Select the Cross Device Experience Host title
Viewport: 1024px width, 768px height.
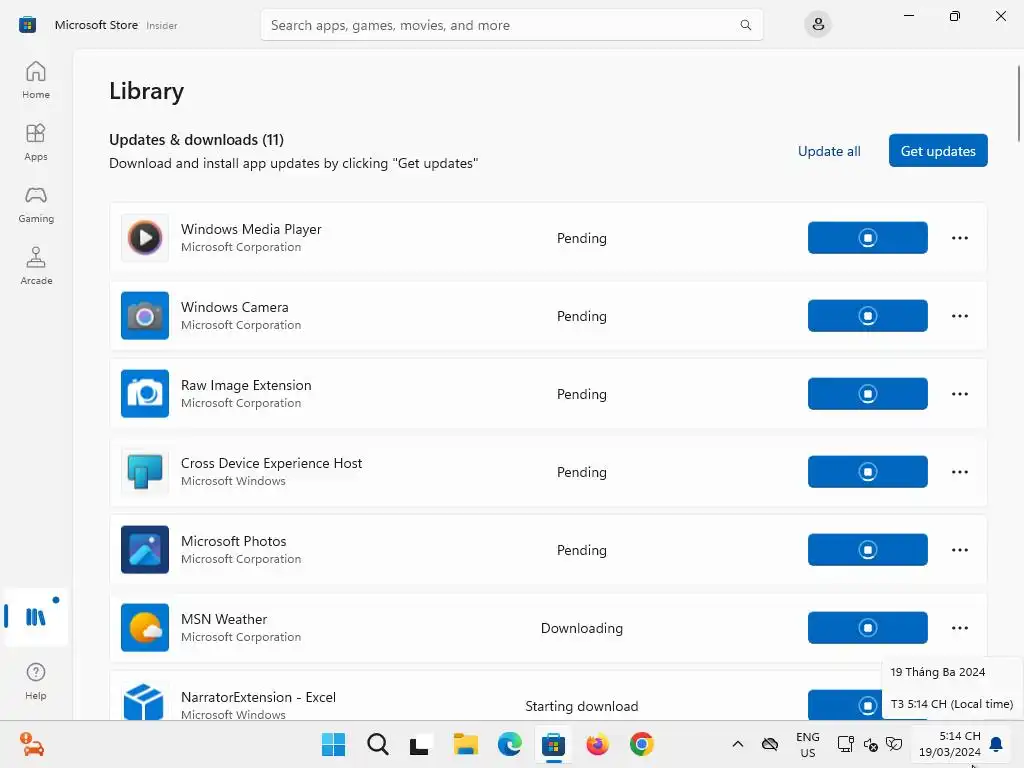(x=271, y=463)
